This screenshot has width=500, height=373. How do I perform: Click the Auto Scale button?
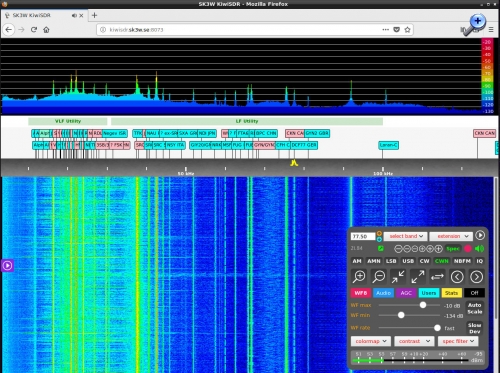[x=474, y=308]
